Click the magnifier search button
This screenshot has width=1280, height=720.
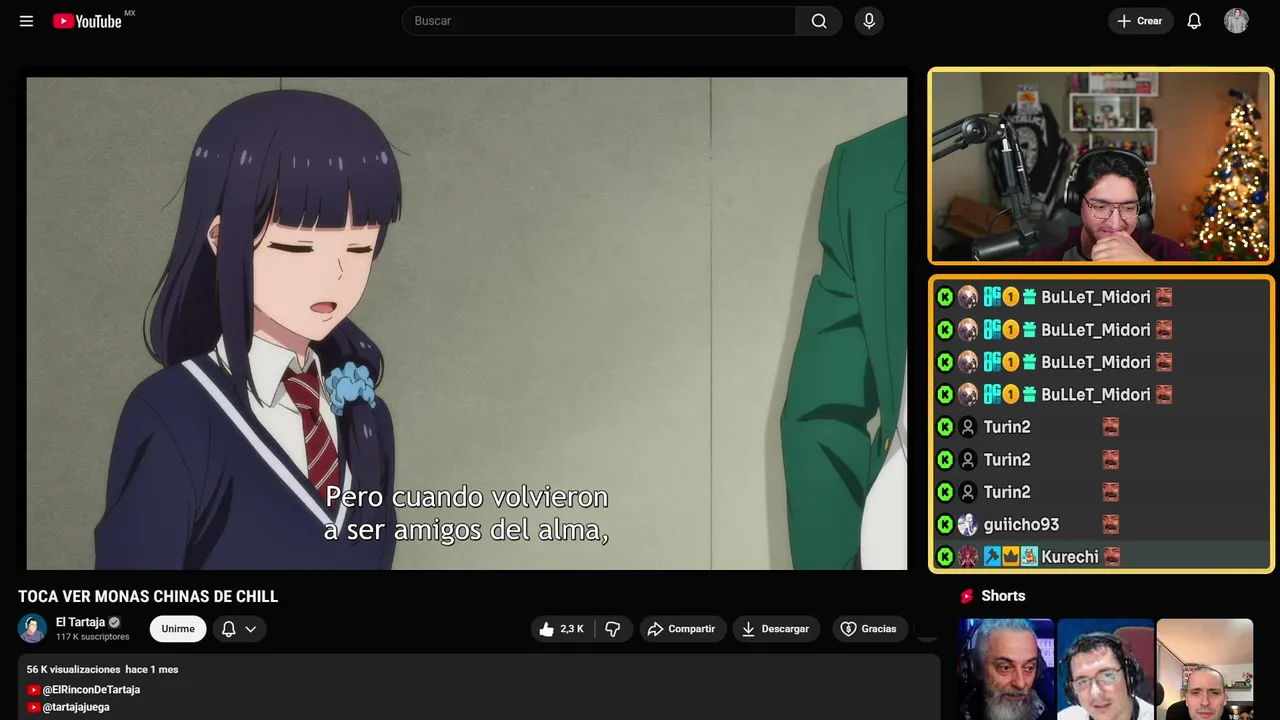[x=819, y=21]
